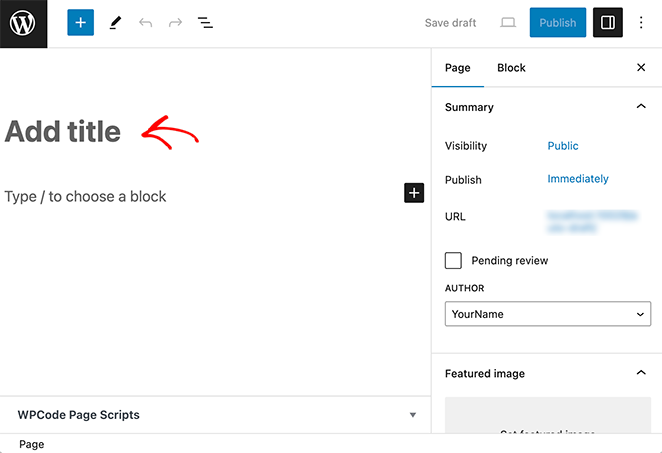Toggle the Settings sidebar panel icon
Viewport: 662px width, 453px height.
(607, 23)
